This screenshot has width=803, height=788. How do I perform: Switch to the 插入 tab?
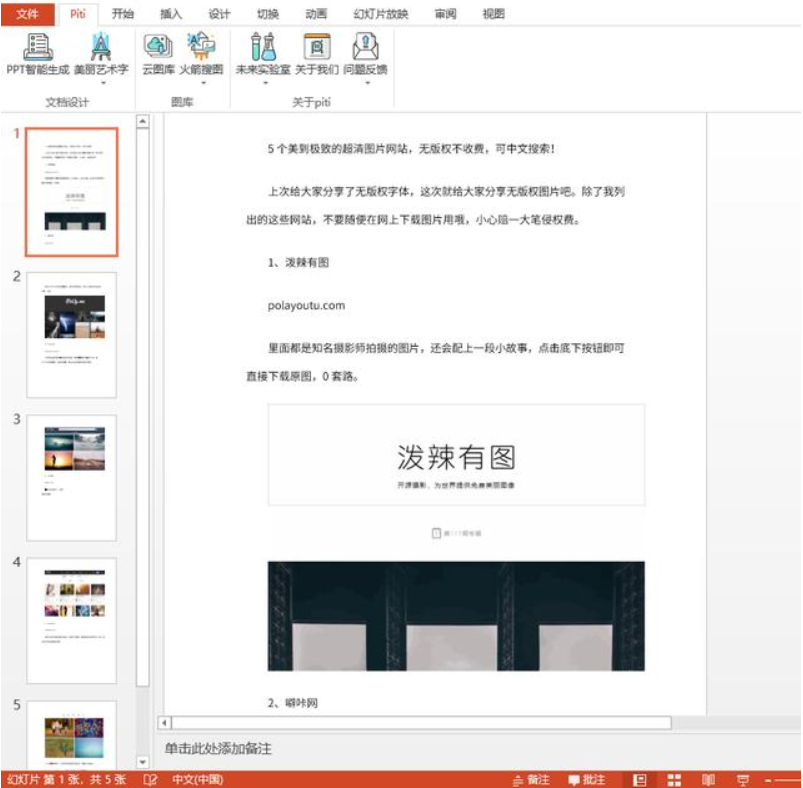point(171,14)
